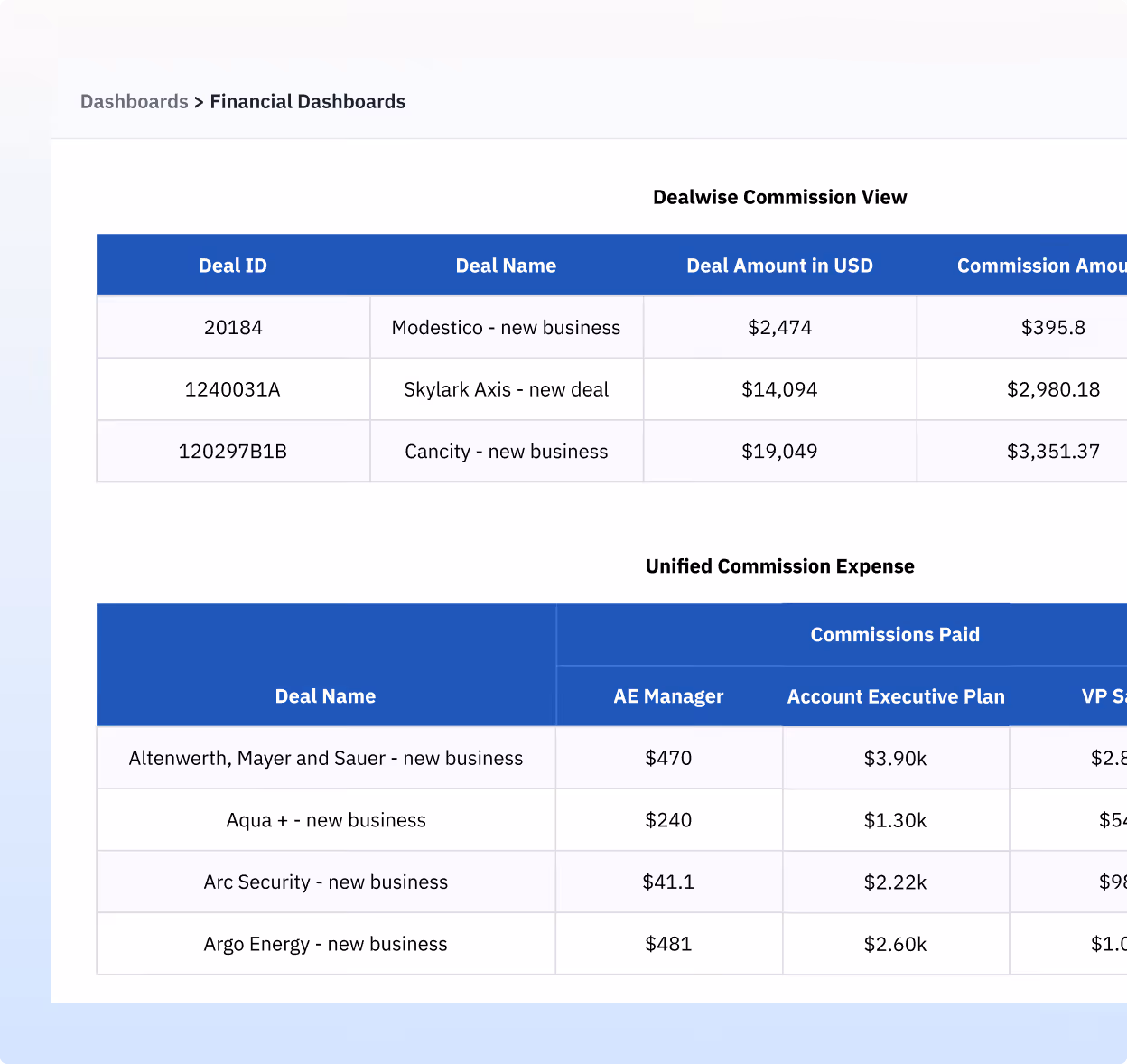Image resolution: width=1127 pixels, height=1064 pixels.
Task: Click the $470 AE Manager value
Action: (668, 758)
